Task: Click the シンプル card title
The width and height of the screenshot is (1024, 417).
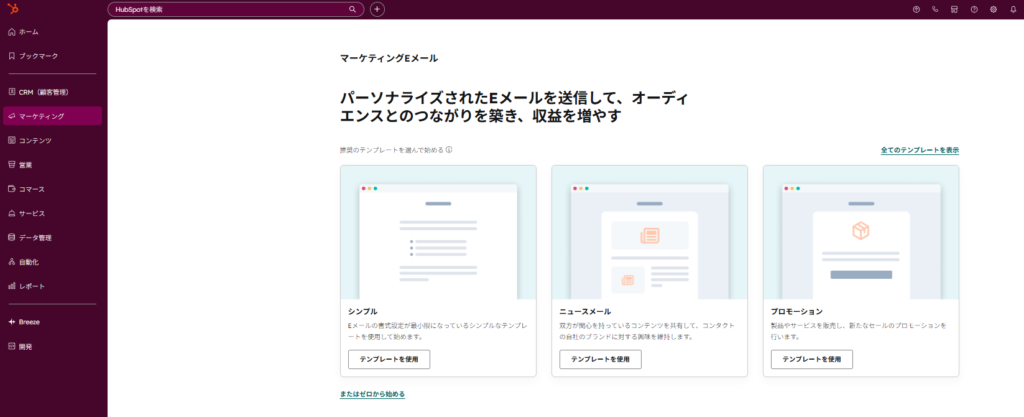Action: [362, 311]
